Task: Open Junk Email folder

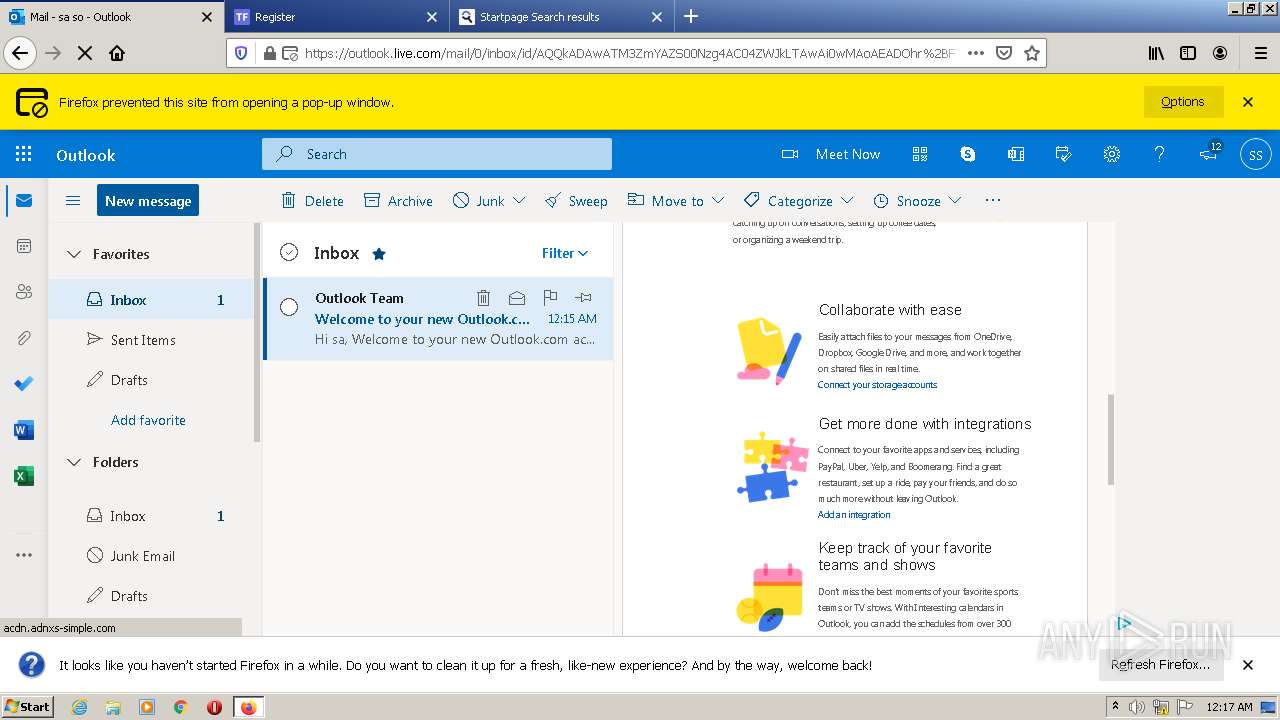Action: pos(152,556)
